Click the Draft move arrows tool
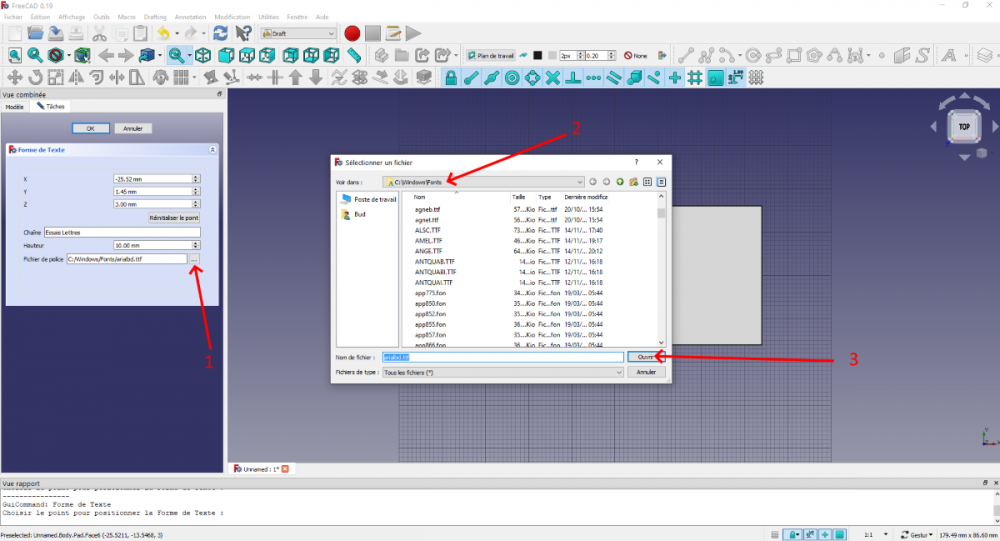 (15, 78)
